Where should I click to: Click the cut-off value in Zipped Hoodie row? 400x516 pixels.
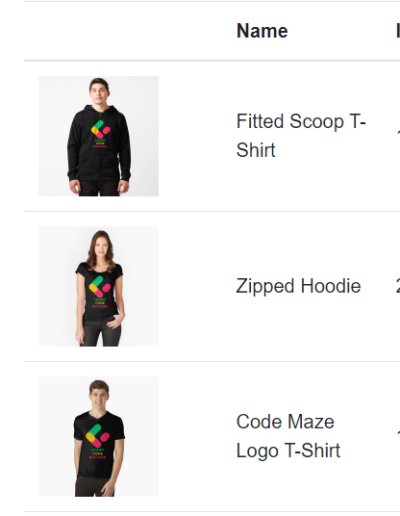tap(398, 286)
